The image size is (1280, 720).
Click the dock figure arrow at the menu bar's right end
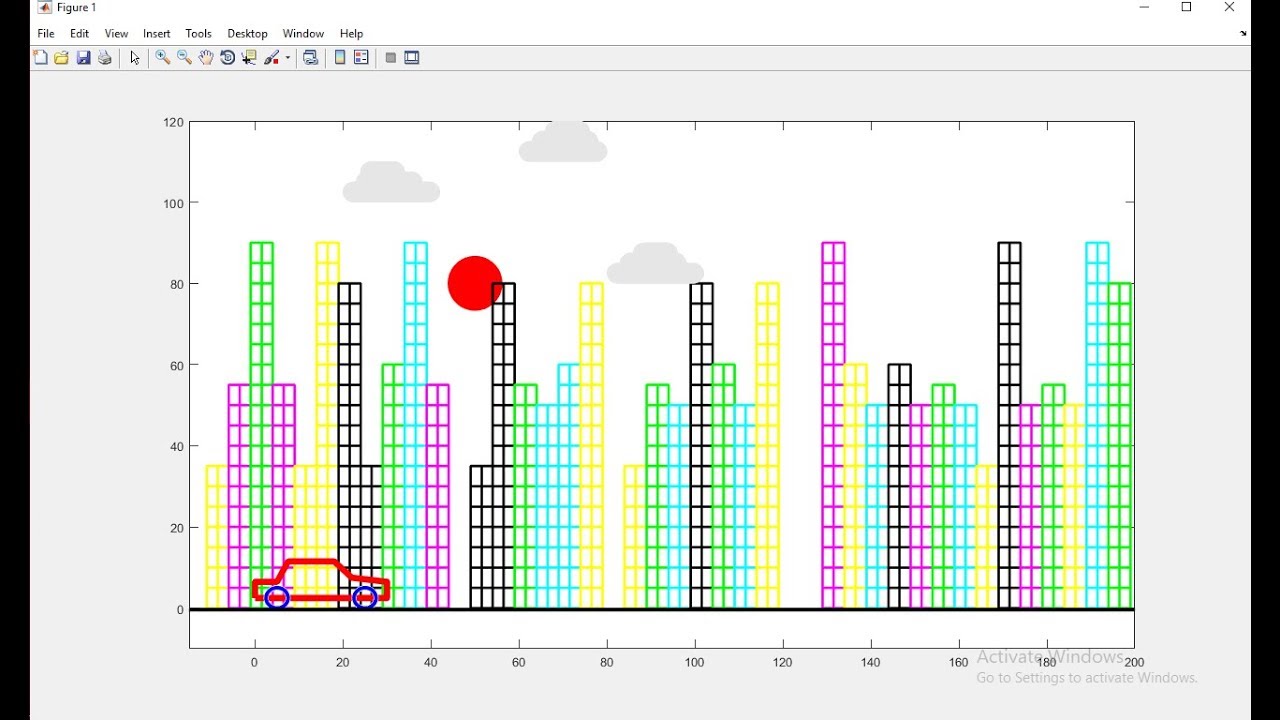click(1243, 33)
